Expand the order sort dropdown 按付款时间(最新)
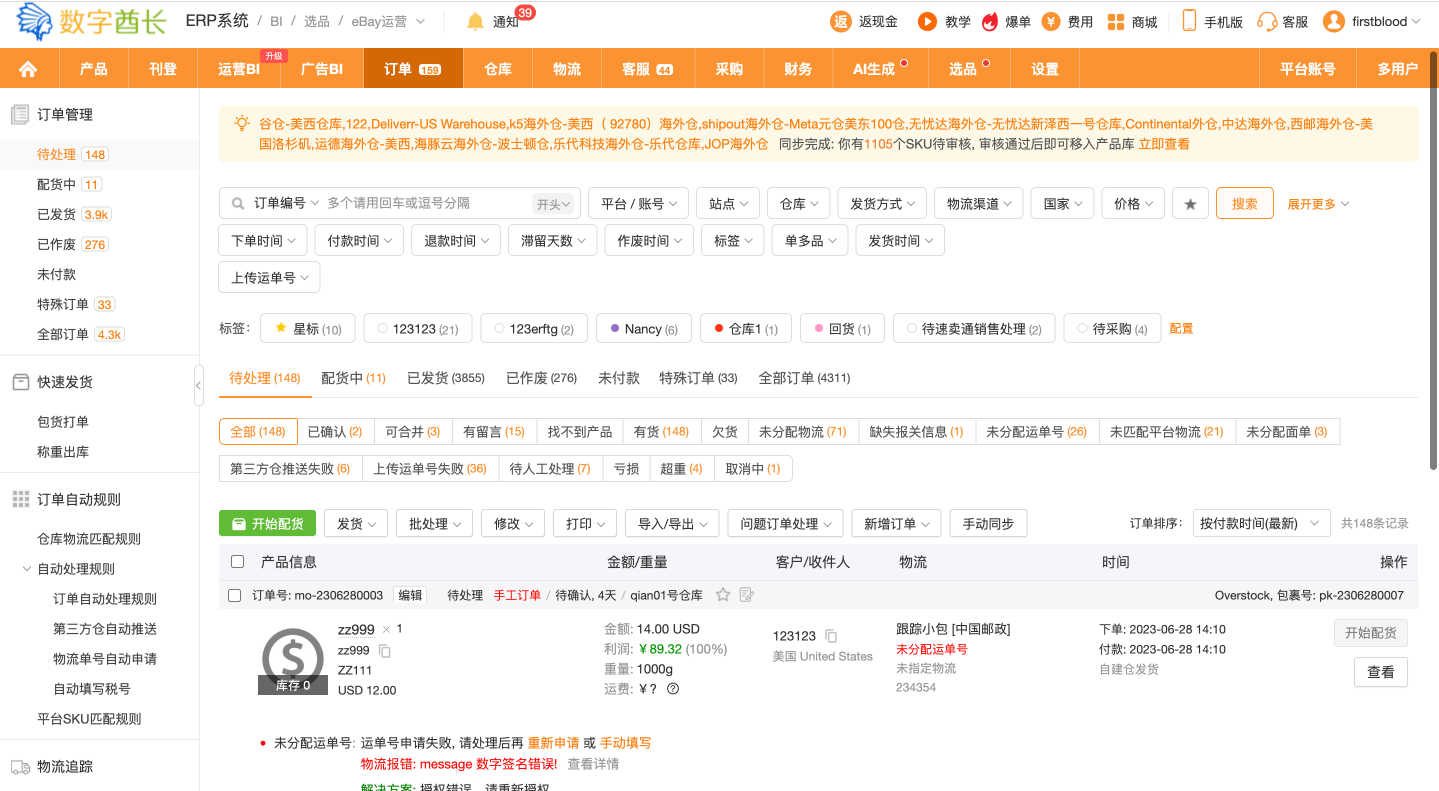 (x=1261, y=523)
